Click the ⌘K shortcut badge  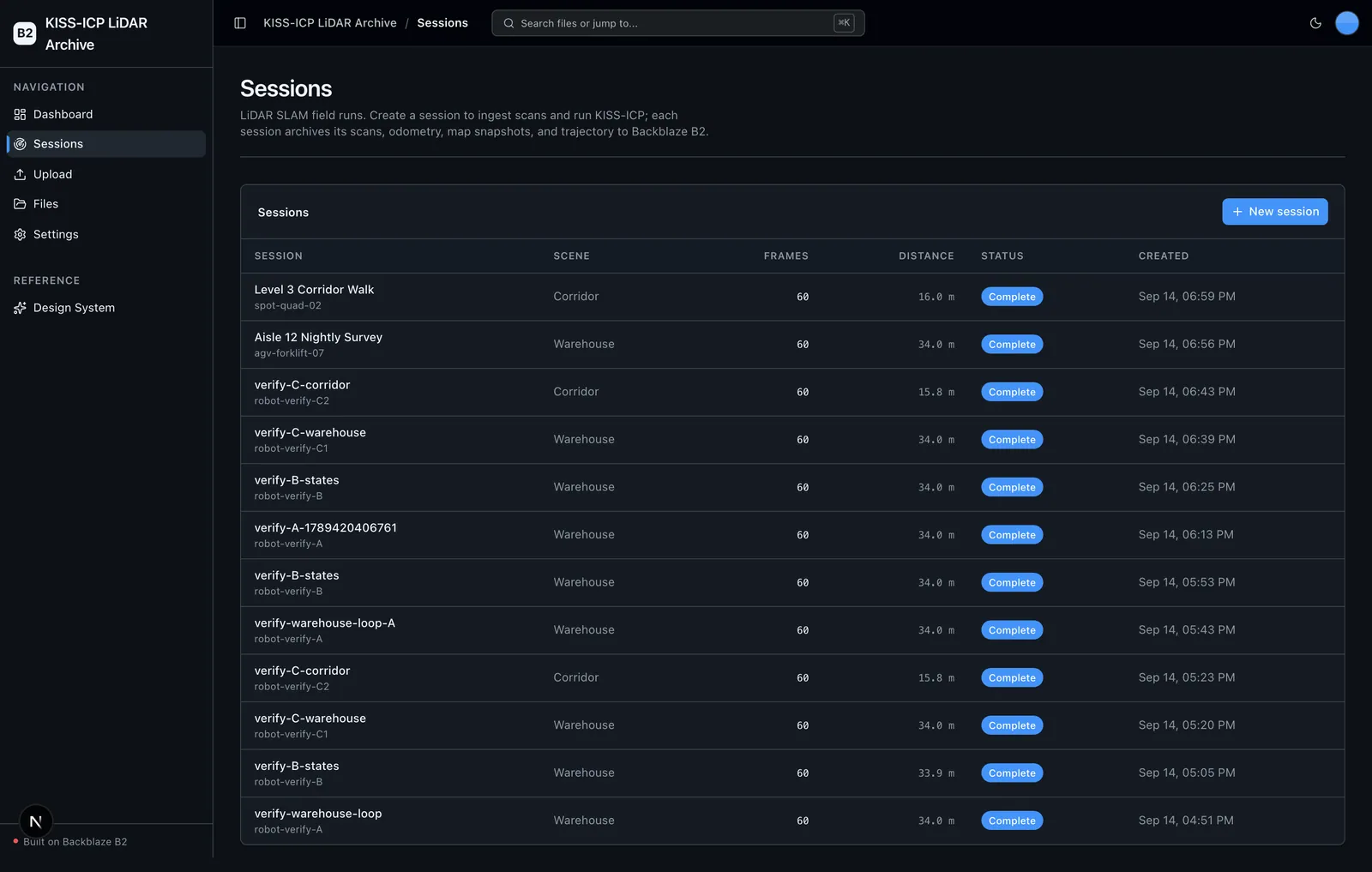(844, 23)
